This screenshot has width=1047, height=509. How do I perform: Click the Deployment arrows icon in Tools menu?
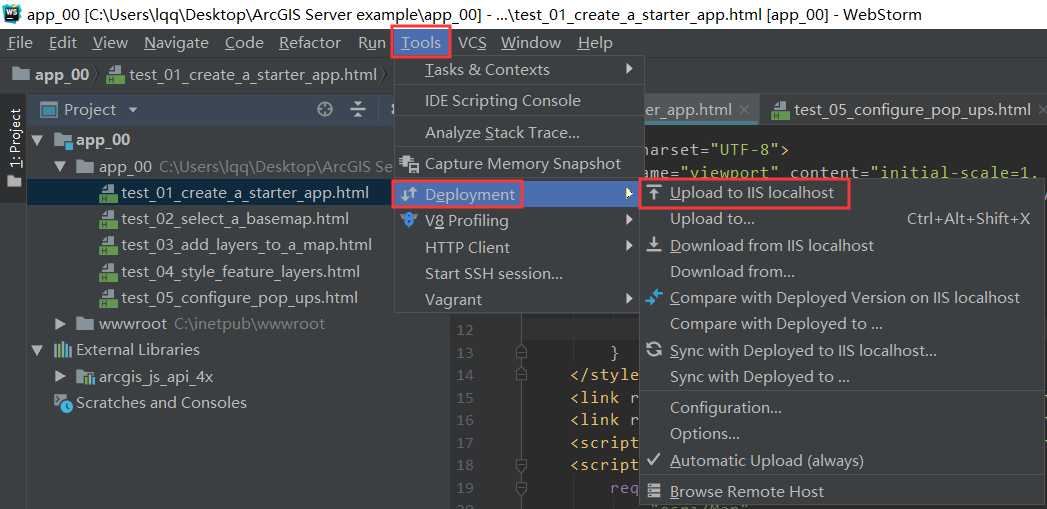point(408,194)
